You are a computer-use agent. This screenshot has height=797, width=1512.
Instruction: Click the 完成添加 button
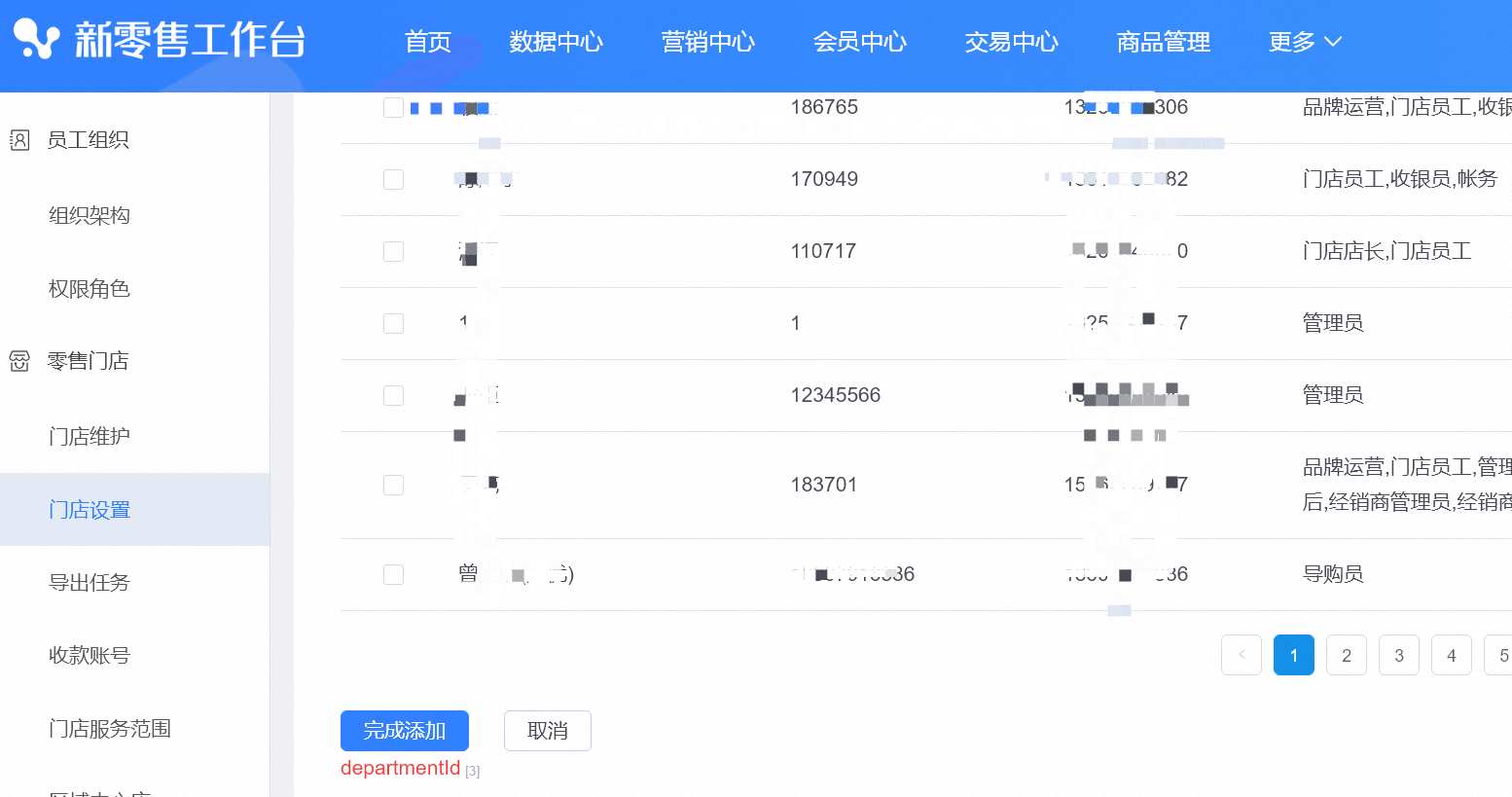[404, 731]
